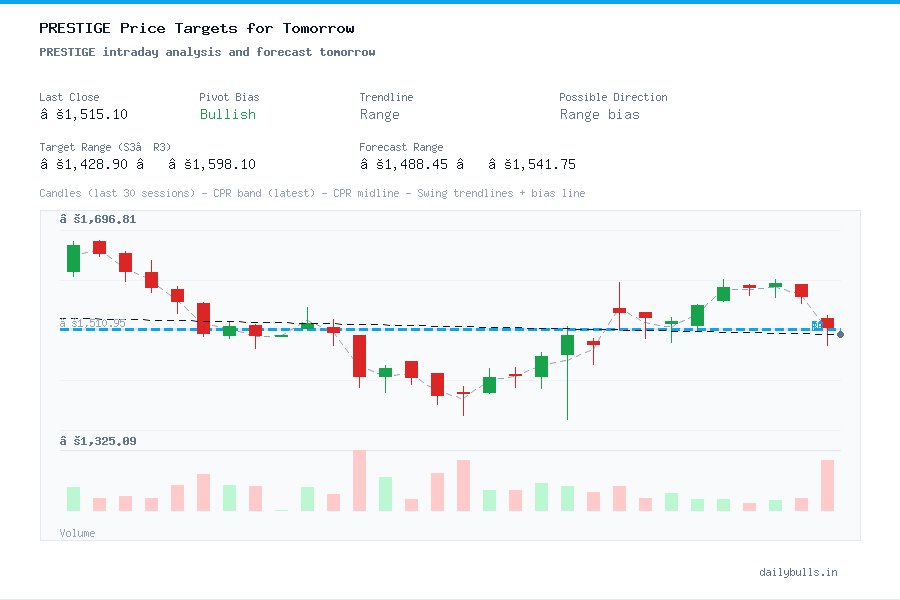Click the tall green candle near the chart center
This screenshot has width=900, height=600.
coord(567,343)
